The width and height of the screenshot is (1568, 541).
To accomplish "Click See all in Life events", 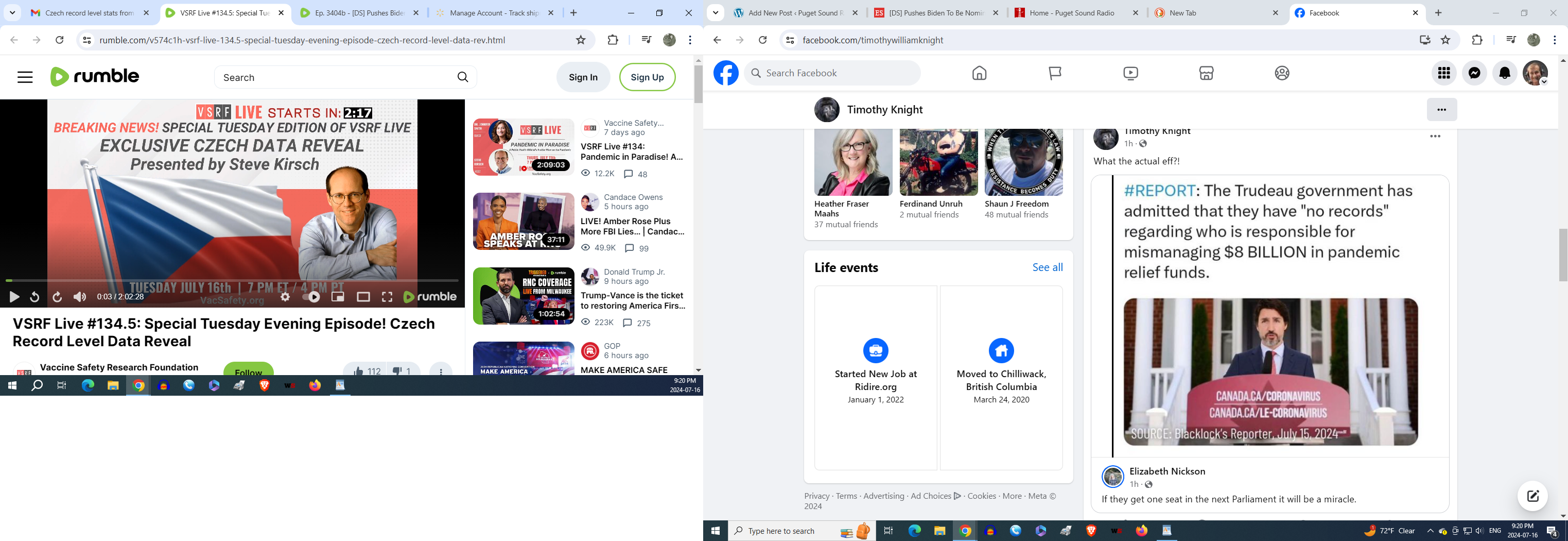I will pyautogui.click(x=1047, y=267).
